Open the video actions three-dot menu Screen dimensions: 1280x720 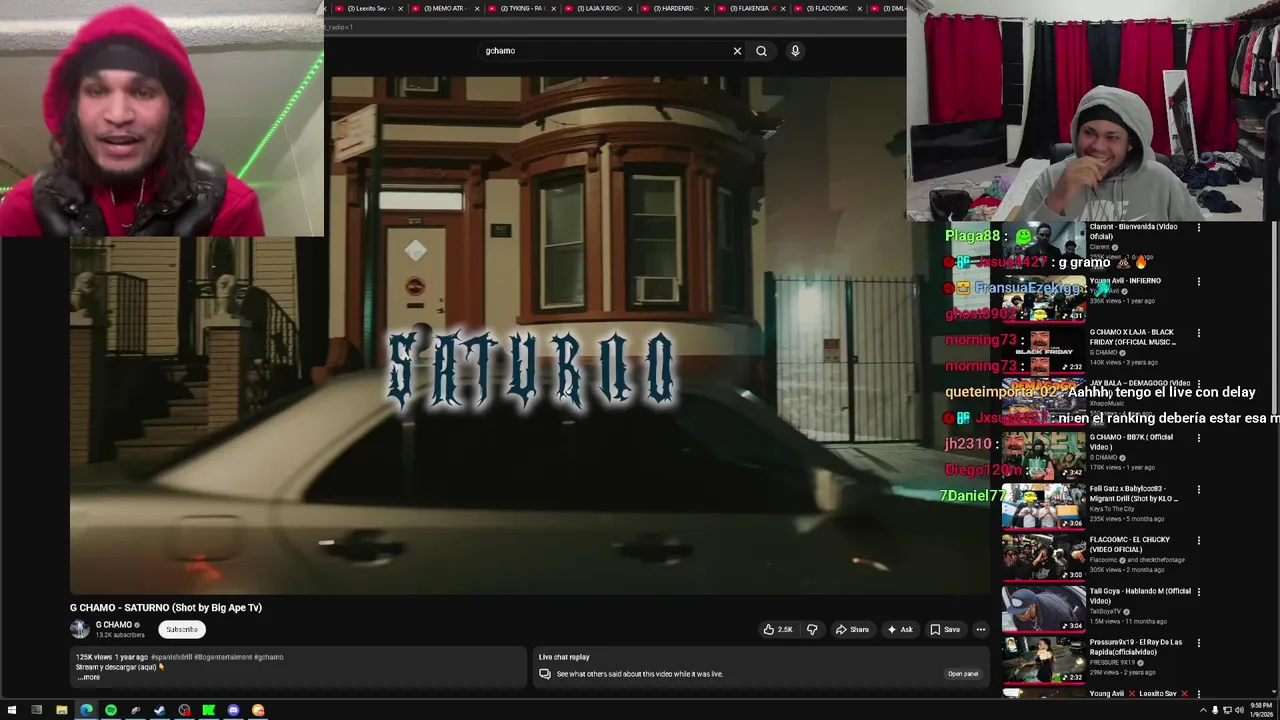(981, 629)
